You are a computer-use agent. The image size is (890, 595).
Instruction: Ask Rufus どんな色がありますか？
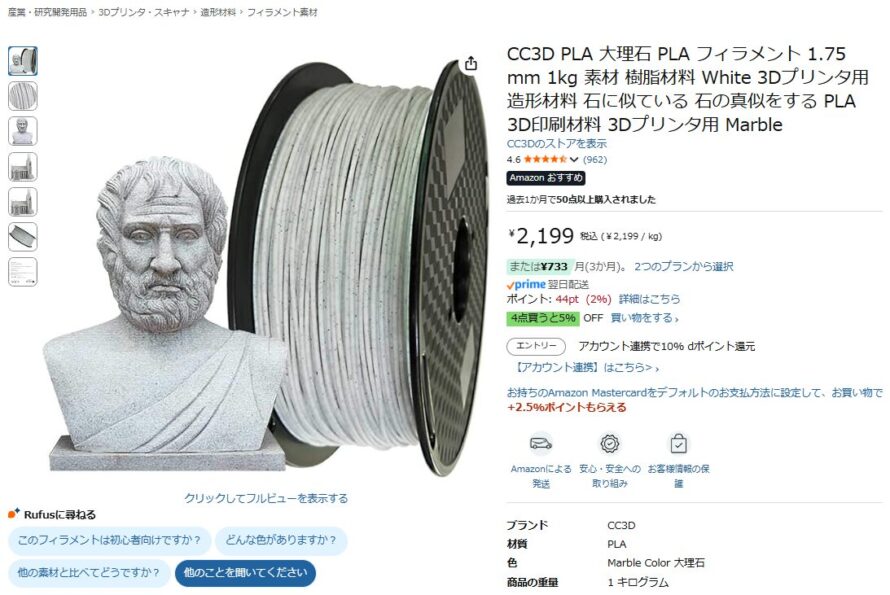tap(281, 540)
